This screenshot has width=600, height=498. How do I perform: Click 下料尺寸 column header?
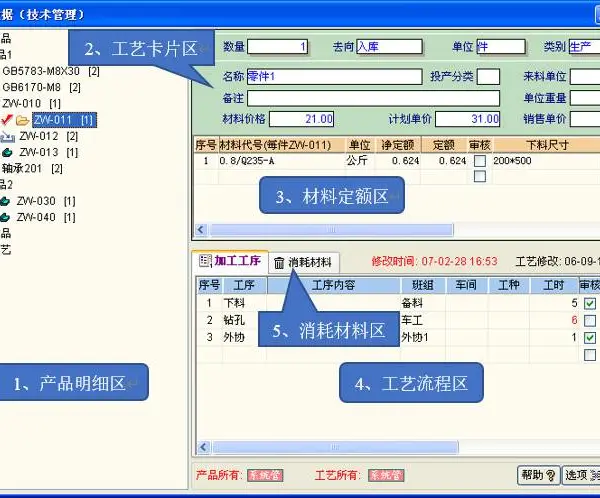tap(547, 145)
